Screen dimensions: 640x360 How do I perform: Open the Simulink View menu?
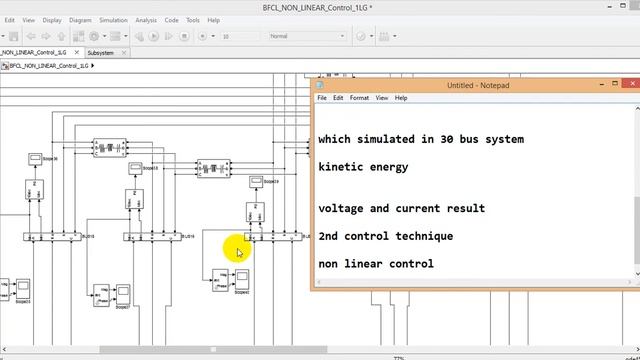point(29,20)
